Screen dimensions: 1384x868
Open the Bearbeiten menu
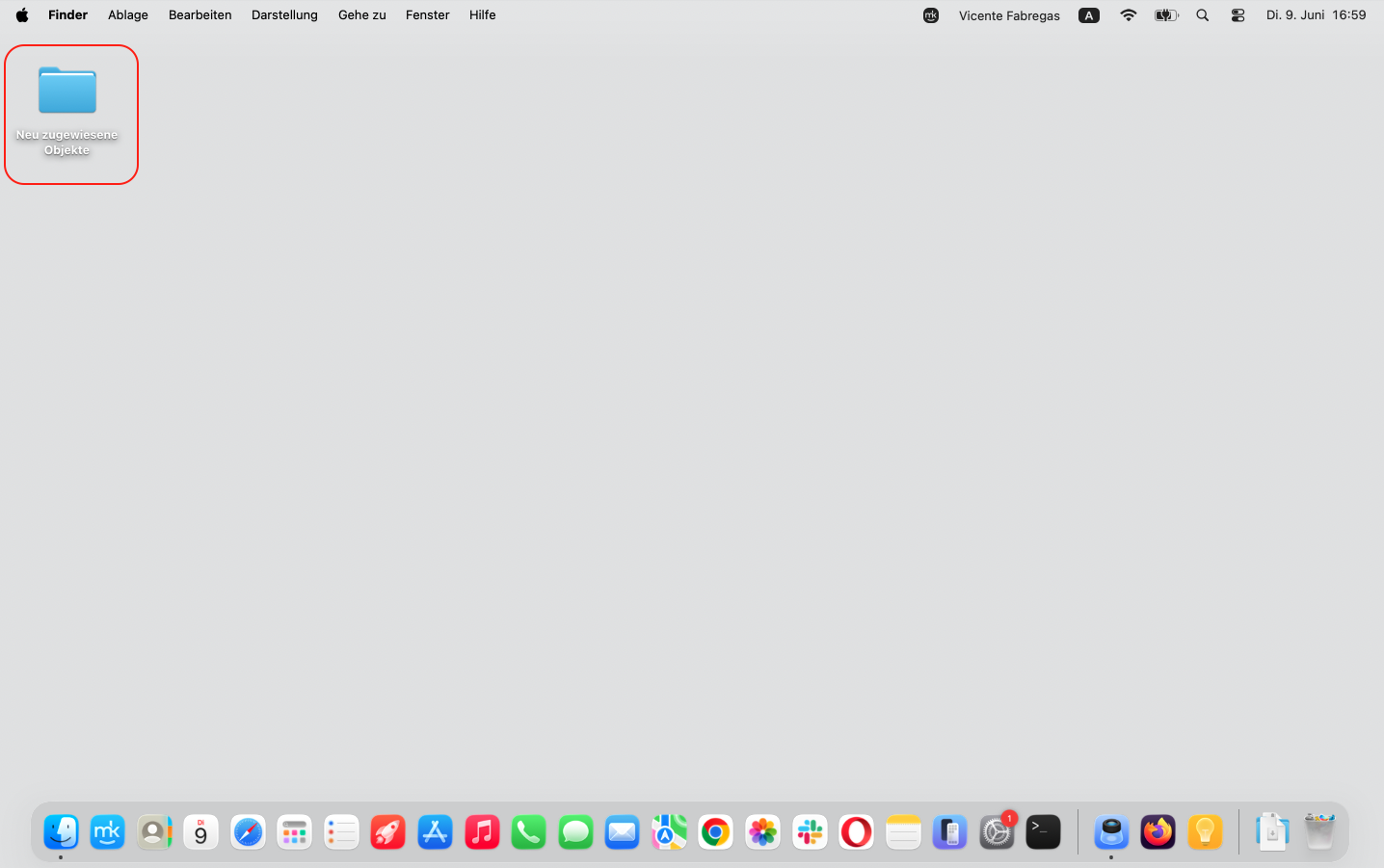[200, 14]
